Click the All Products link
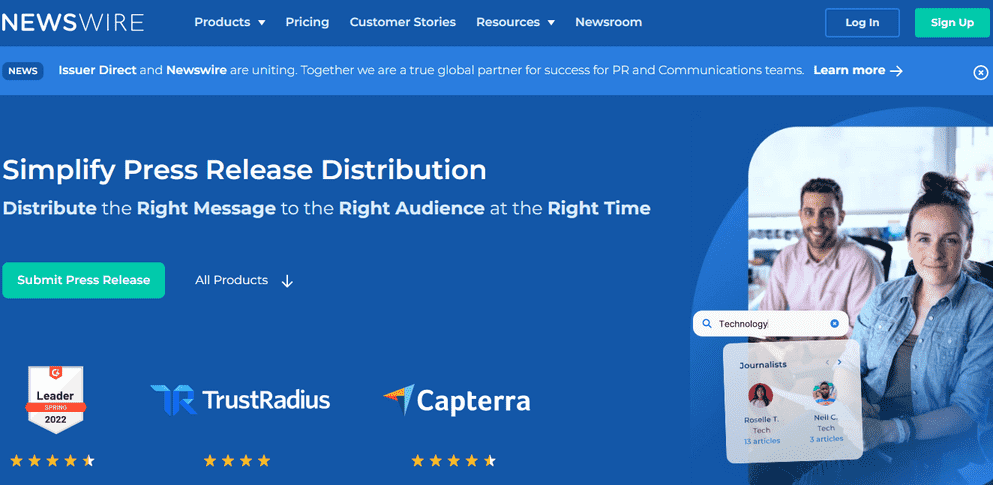Screen dimensions: 993x485 coord(231,280)
